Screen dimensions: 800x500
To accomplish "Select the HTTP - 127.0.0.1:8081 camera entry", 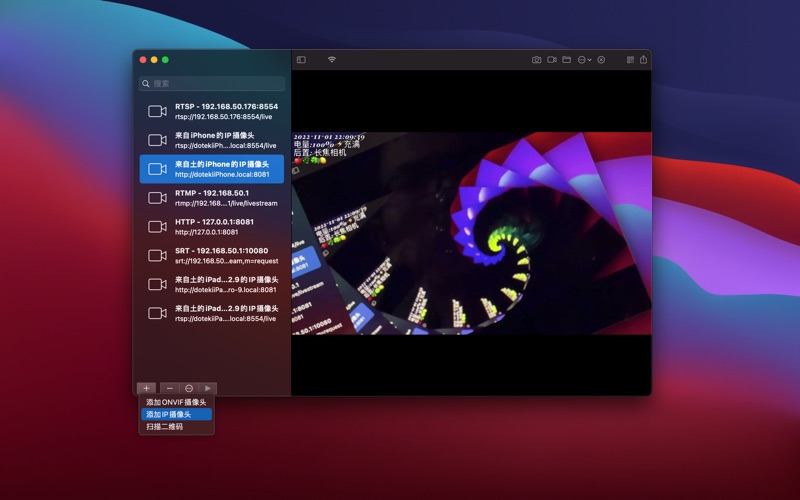I will (x=212, y=226).
